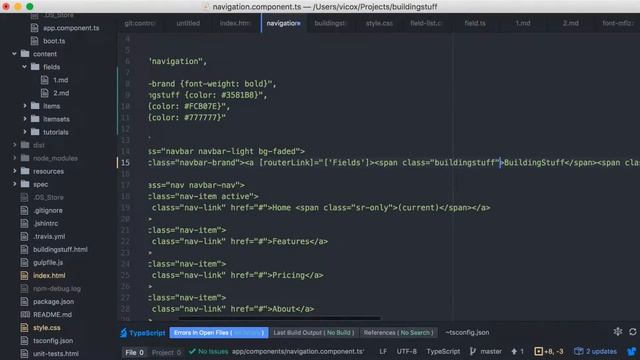Viewport: 640px width, 360px height.
Task: Switch to the field.ts tab
Action: pos(475,23)
